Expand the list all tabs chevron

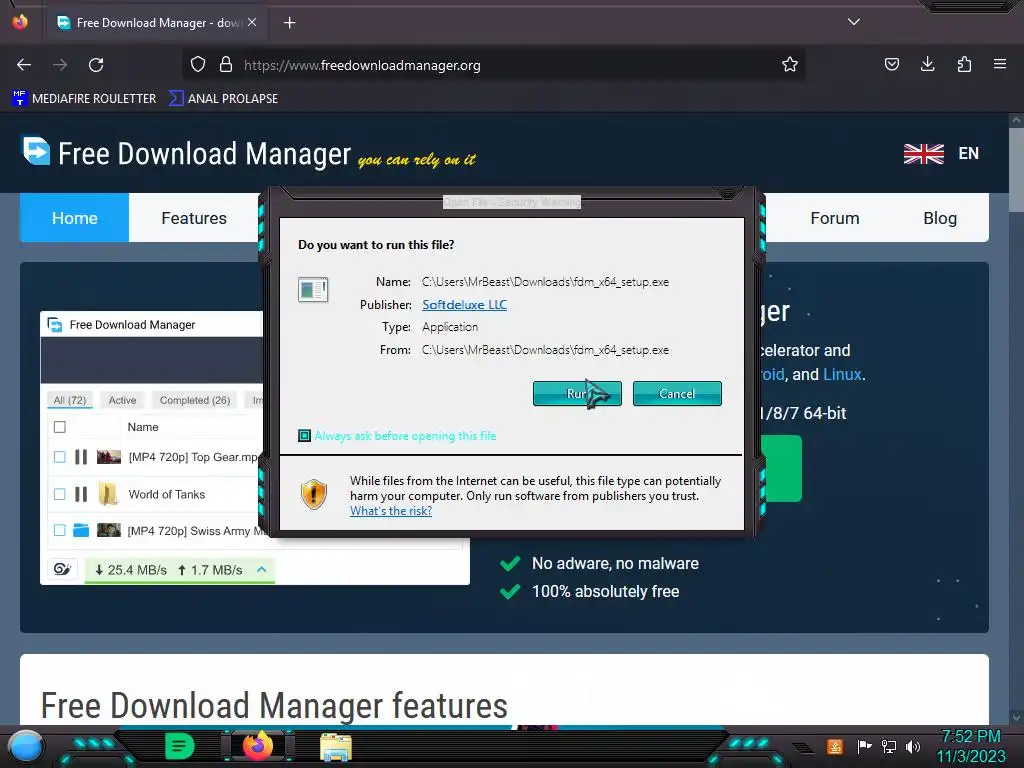click(x=854, y=22)
